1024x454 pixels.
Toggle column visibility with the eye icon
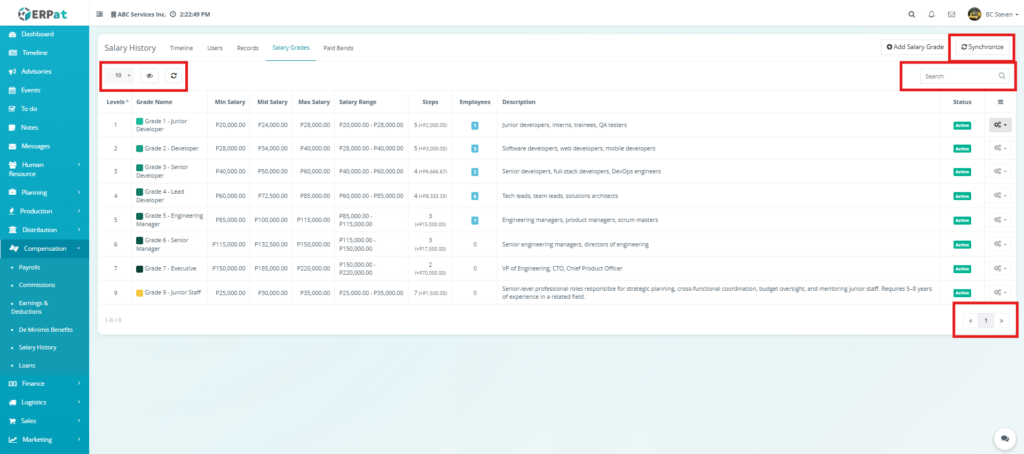(x=149, y=75)
